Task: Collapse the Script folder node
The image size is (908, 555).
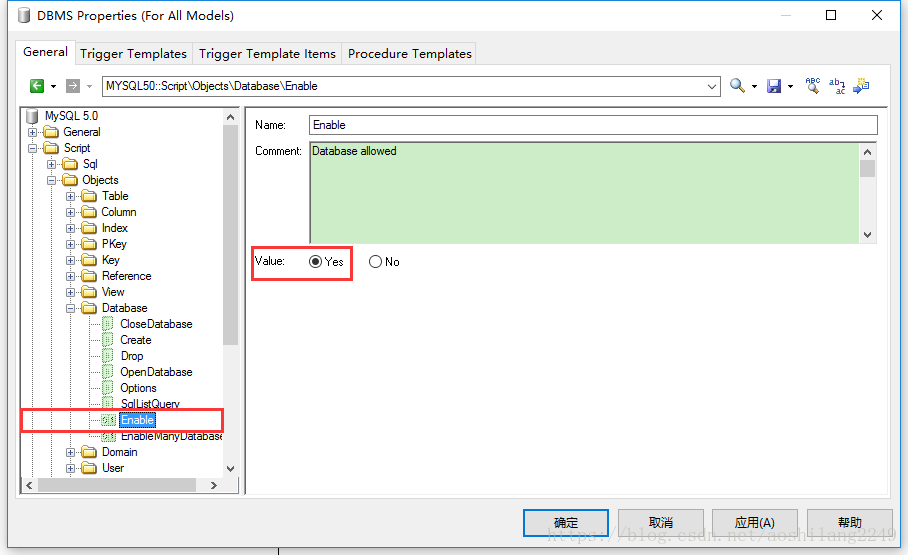Action: (x=32, y=148)
